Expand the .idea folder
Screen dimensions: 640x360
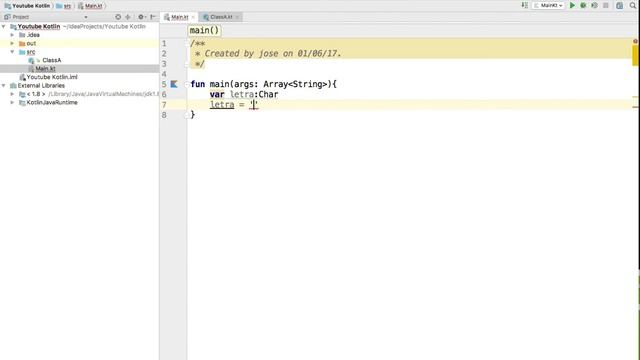(x=12, y=35)
